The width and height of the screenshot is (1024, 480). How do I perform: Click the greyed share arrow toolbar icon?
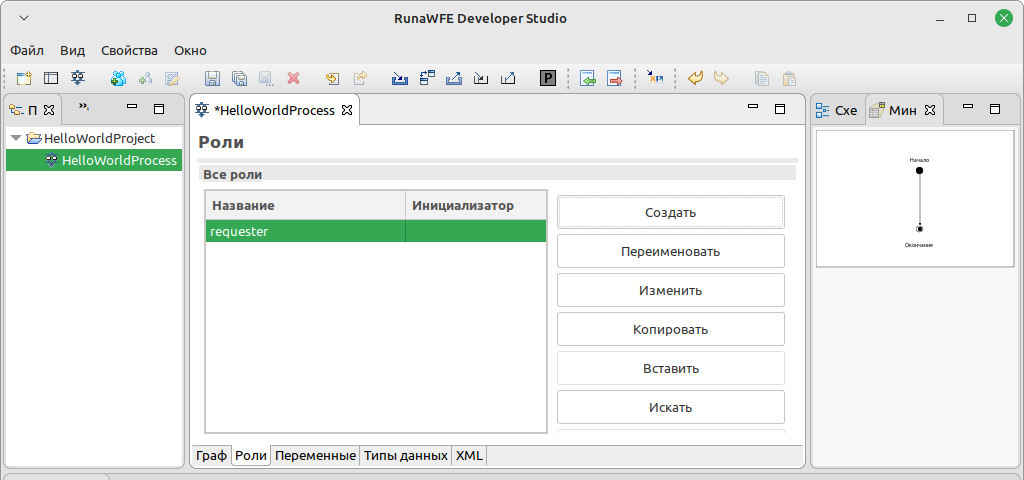[x=360, y=79]
